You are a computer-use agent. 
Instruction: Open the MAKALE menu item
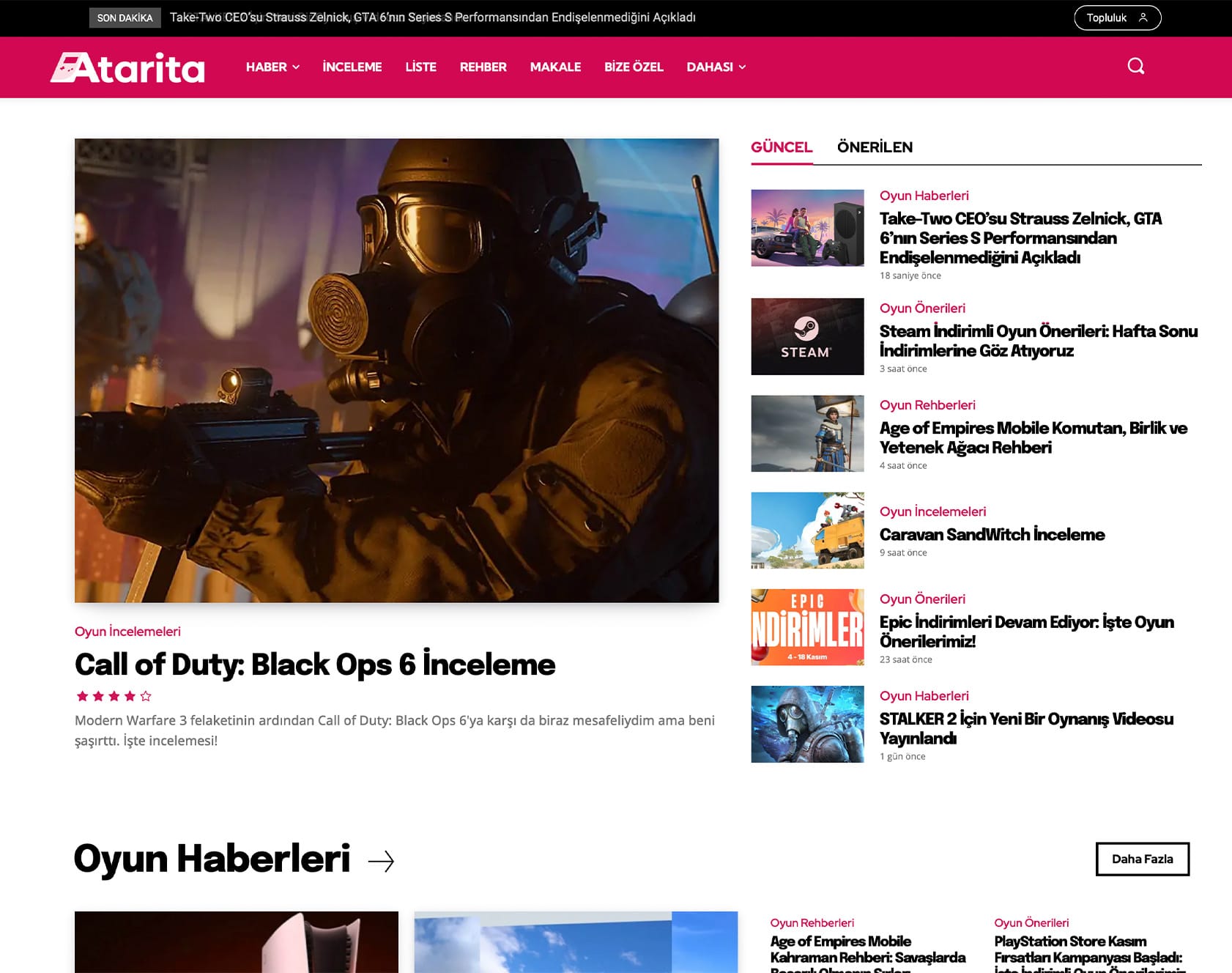(x=555, y=67)
